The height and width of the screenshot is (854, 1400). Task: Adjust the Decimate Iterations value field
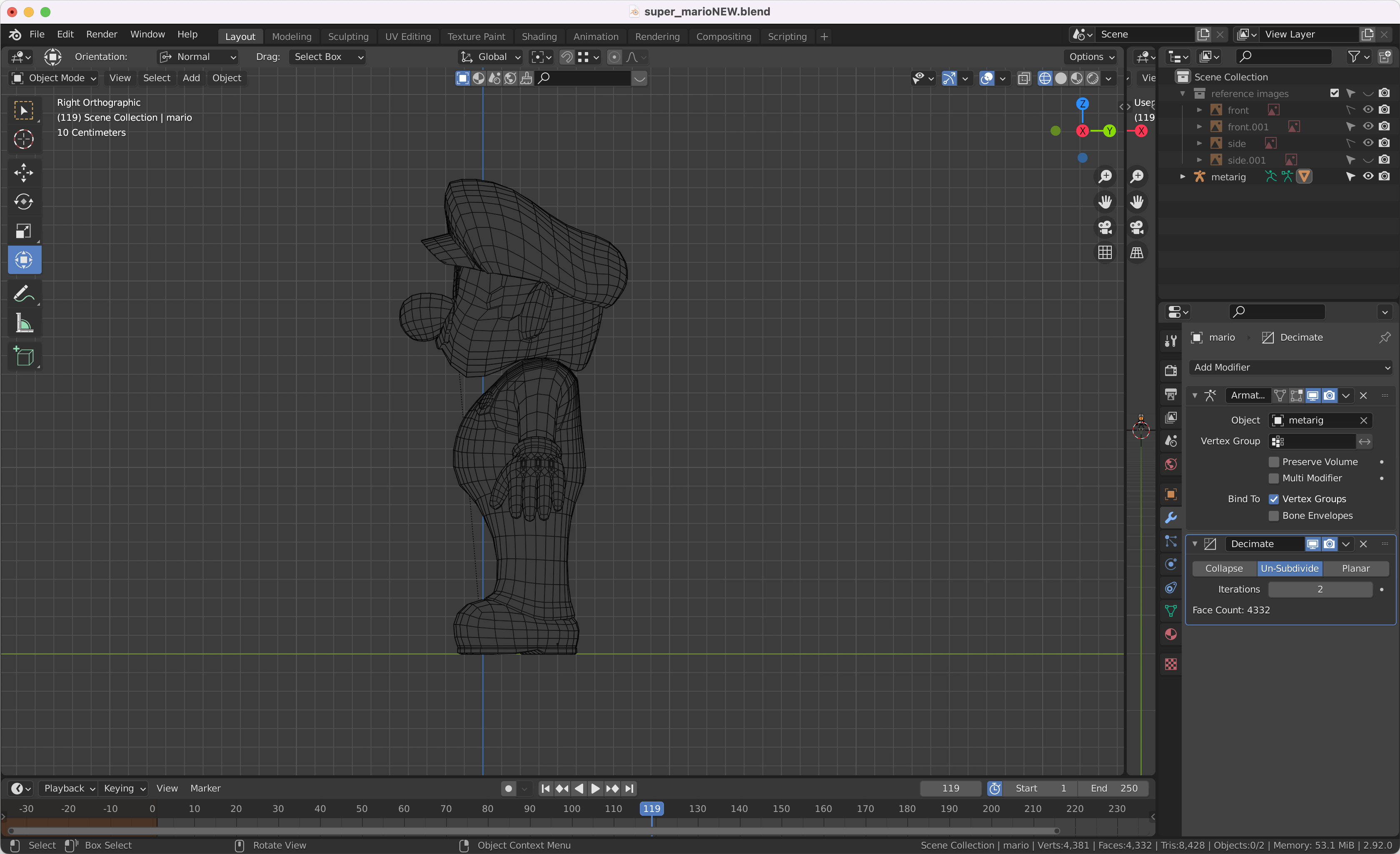pyautogui.click(x=1320, y=590)
